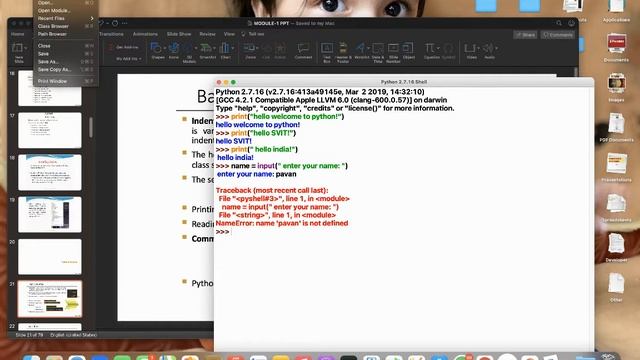The image size is (640, 360).
Task: Switch to the Slide Show ribbon tab
Action: click(179, 34)
